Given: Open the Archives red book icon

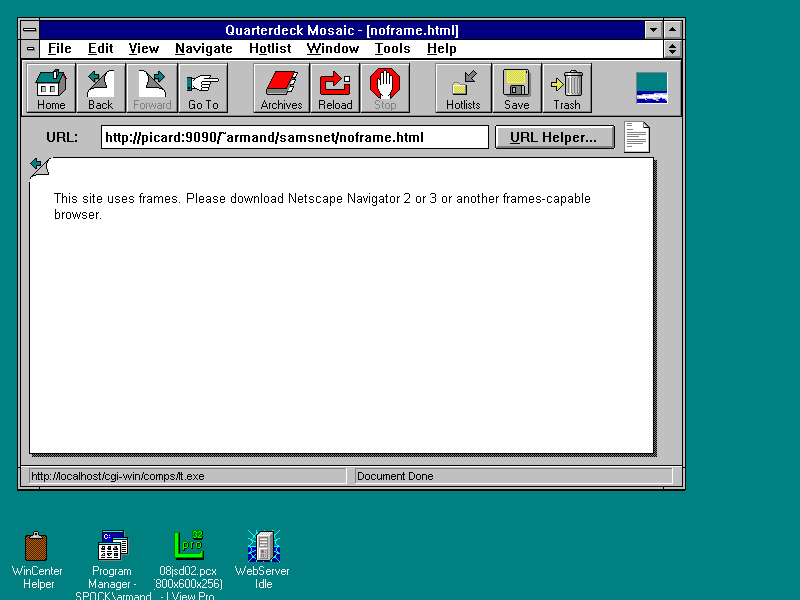Looking at the screenshot, I should click(281, 88).
